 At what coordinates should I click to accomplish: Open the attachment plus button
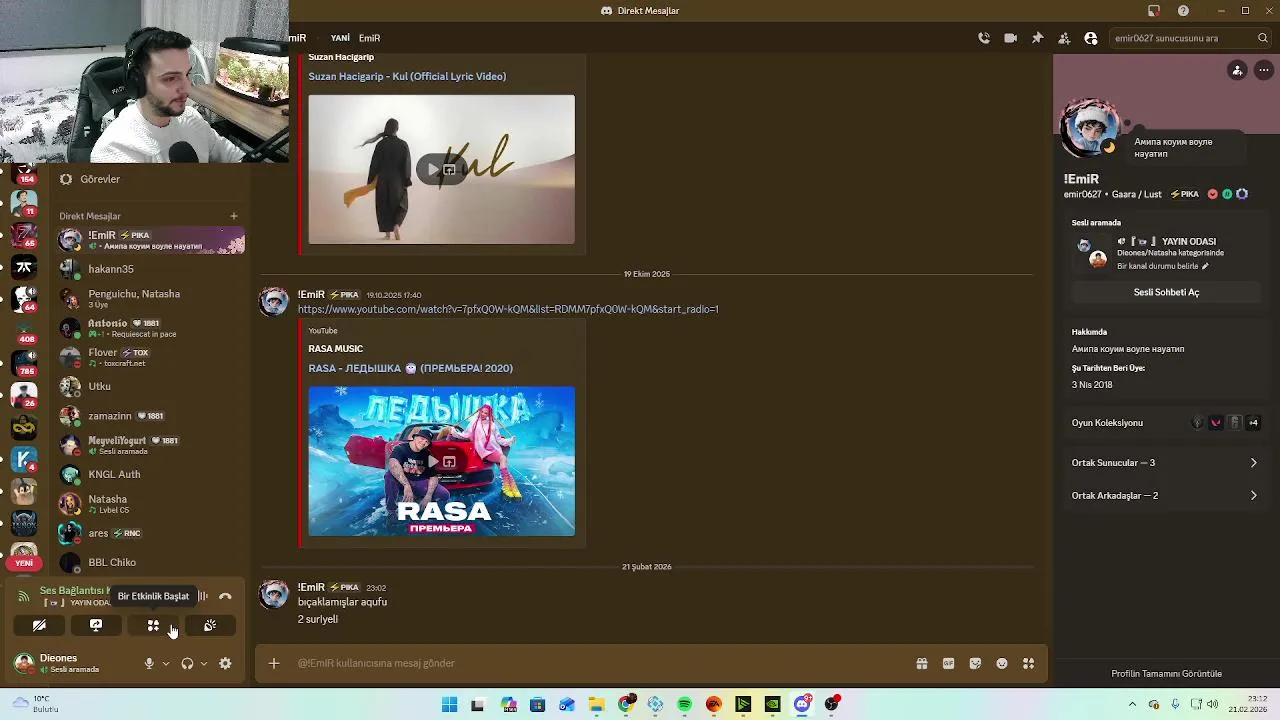[273, 663]
